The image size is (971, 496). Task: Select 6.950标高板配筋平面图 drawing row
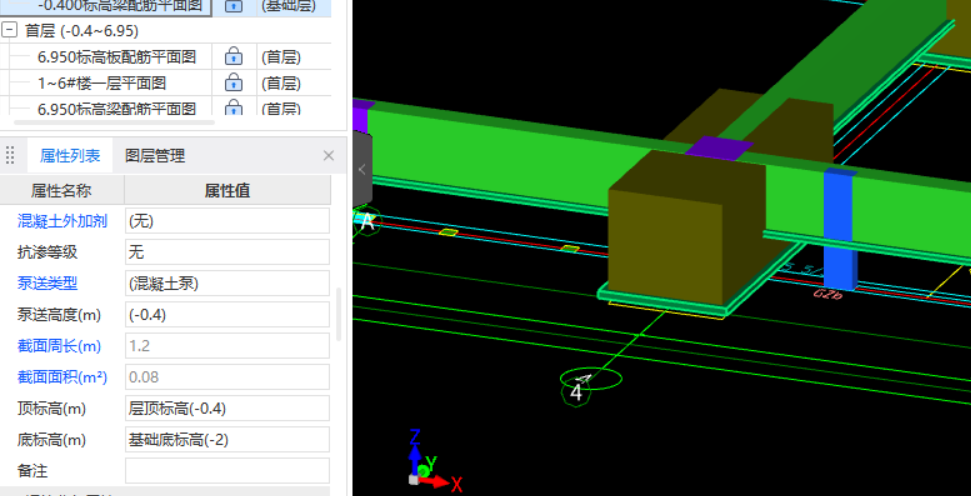pyautogui.click(x=117, y=58)
